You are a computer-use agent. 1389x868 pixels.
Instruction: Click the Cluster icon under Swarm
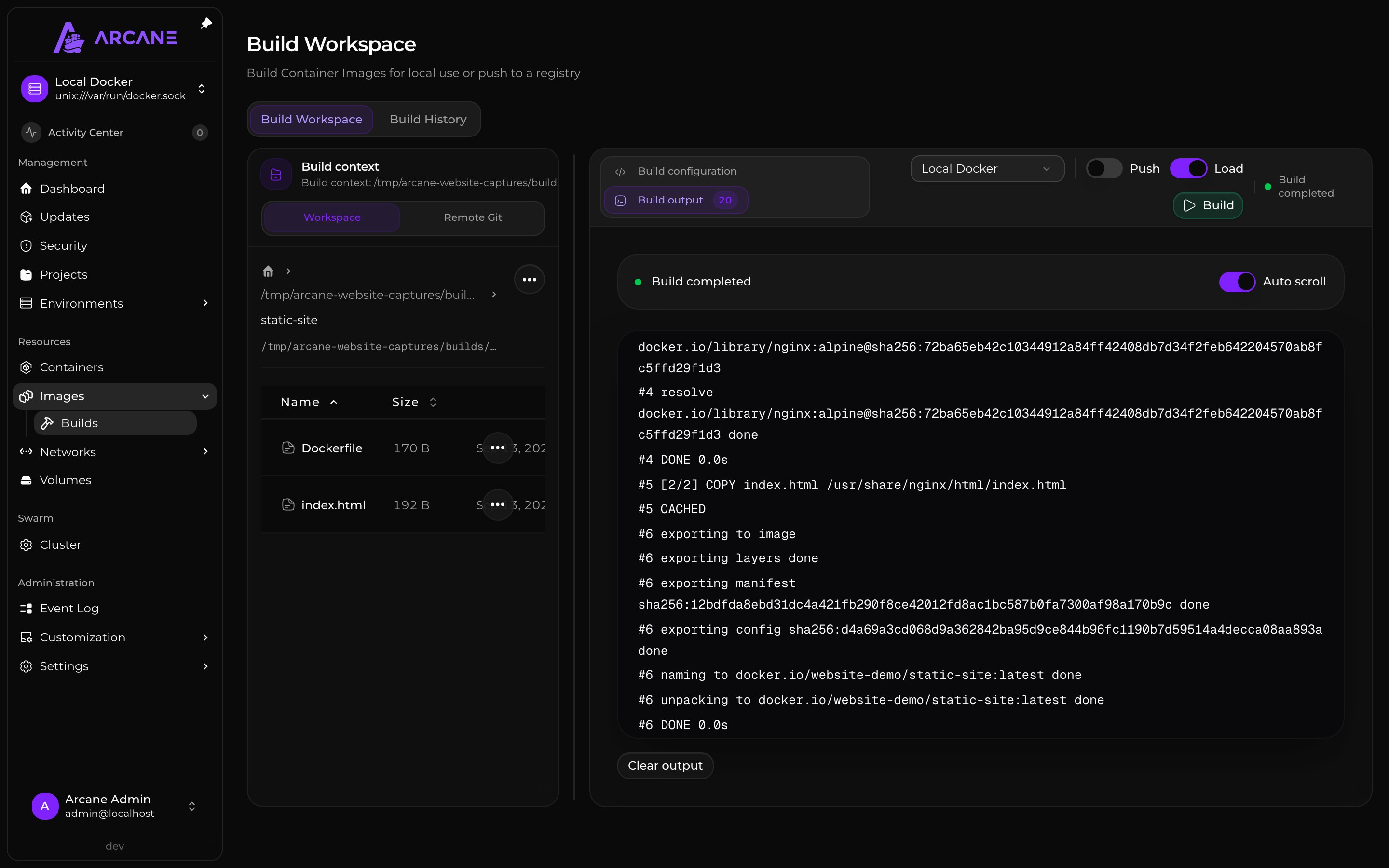pyautogui.click(x=26, y=545)
